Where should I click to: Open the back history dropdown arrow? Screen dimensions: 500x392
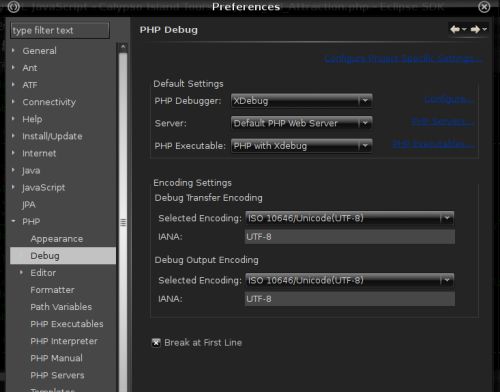point(464,30)
